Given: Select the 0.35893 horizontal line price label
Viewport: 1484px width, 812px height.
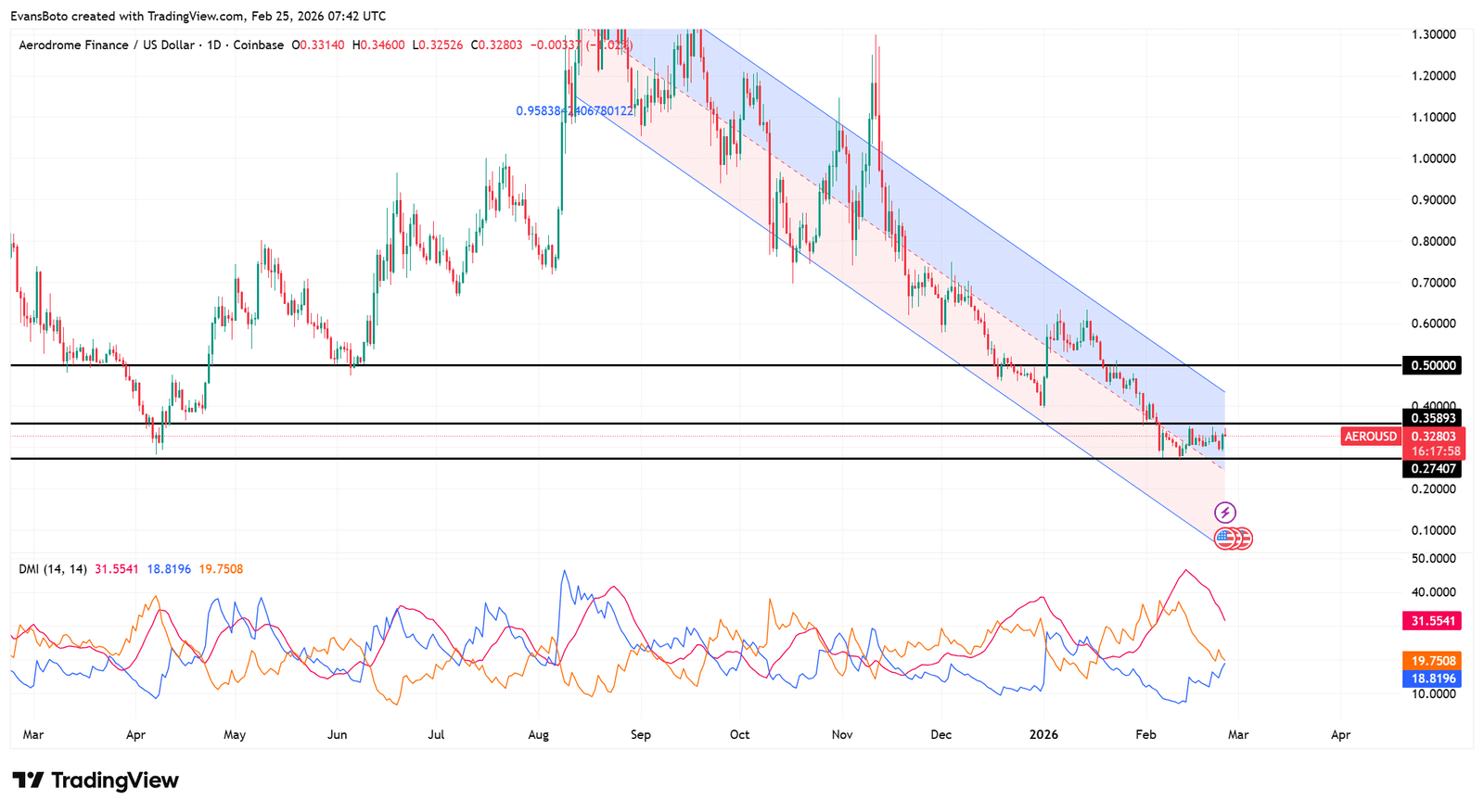Looking at the screenshot, I should pyautogui.click(x=1433, y=418).
